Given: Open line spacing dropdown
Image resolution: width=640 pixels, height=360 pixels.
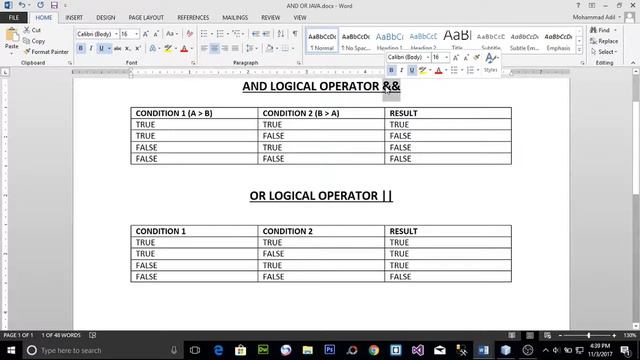Looking at the screenshot, I should pos(251,49).
